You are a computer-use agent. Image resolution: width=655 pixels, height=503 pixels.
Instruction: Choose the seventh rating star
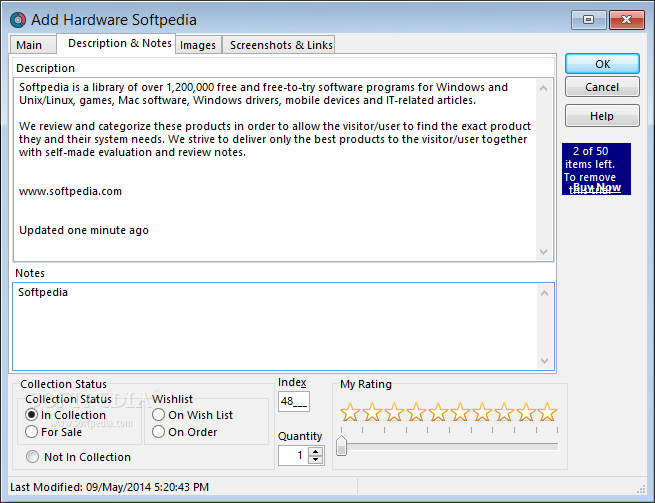(482, 412)
